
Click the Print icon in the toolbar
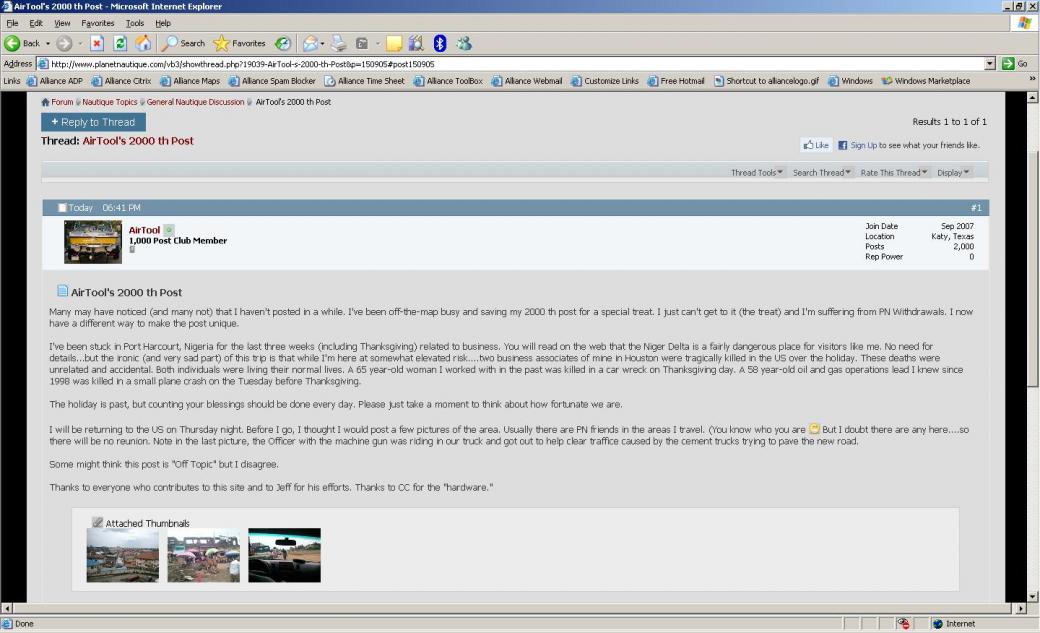click(x=339, y=43)
